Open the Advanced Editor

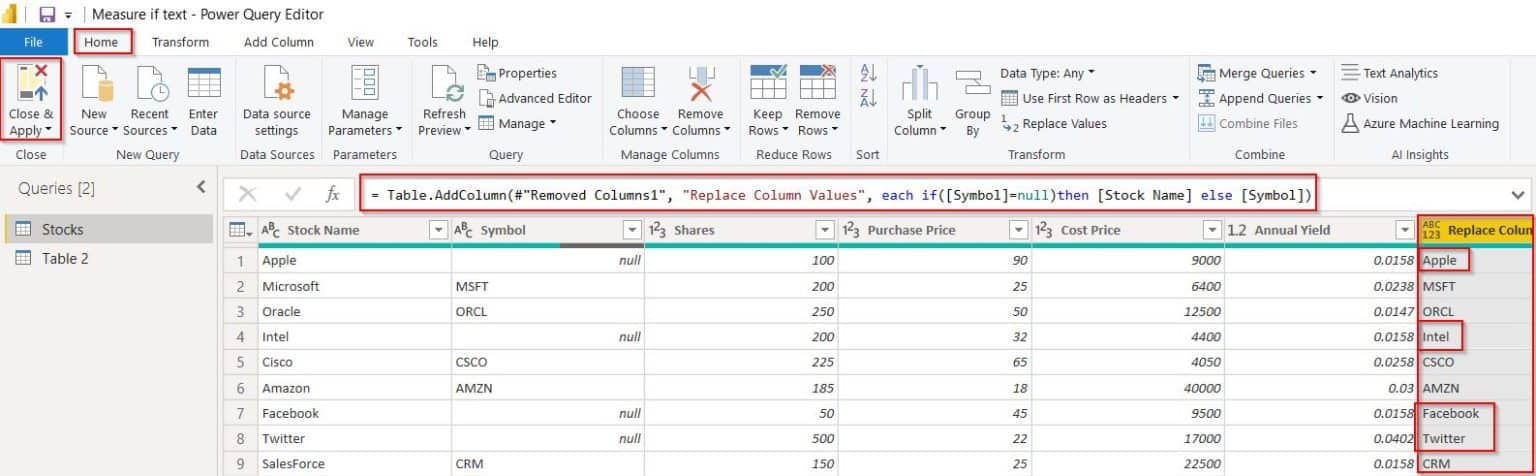pos(535,98)
